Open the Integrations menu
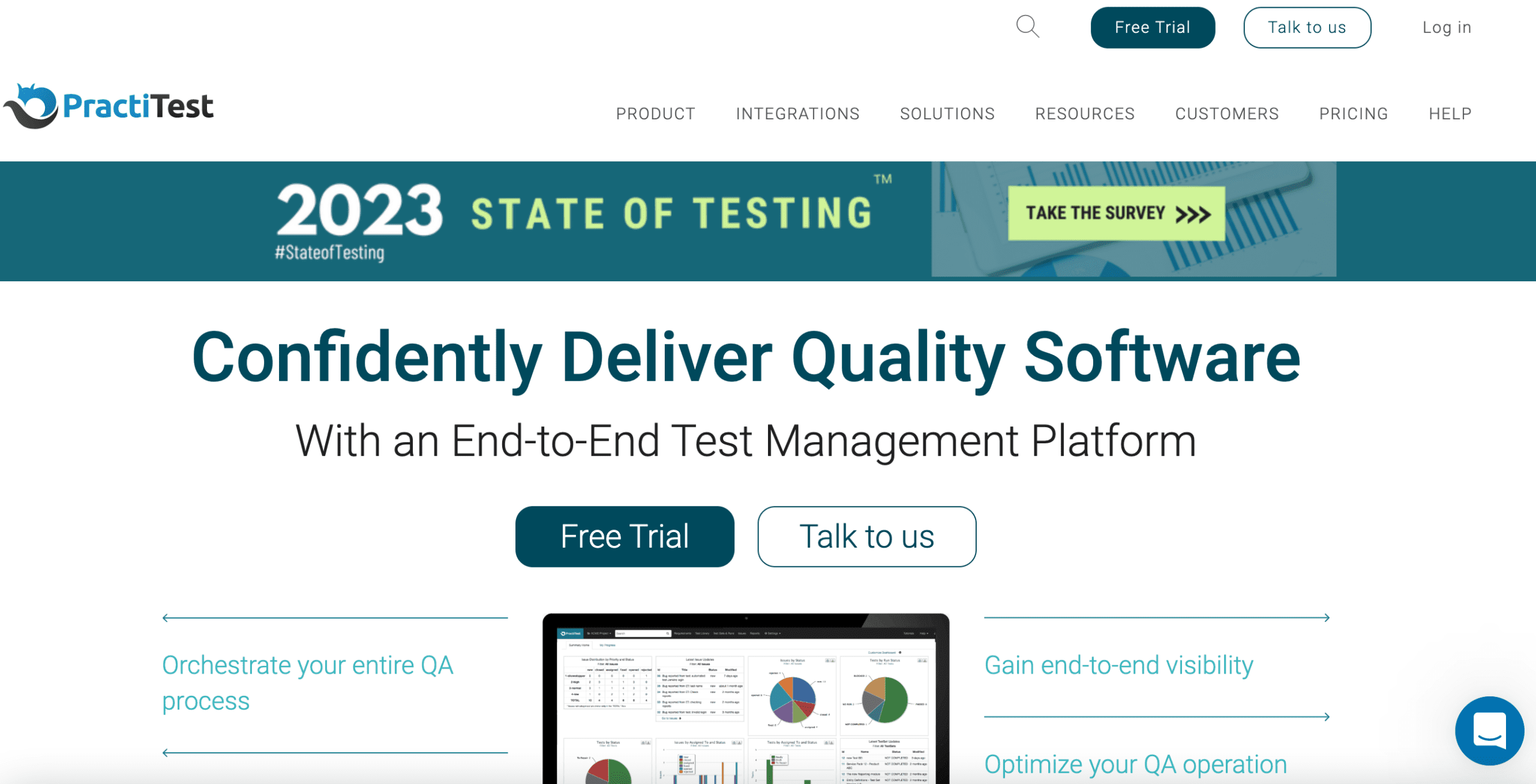Viewport: 1536px width, 784px height. tap(797, 113)
